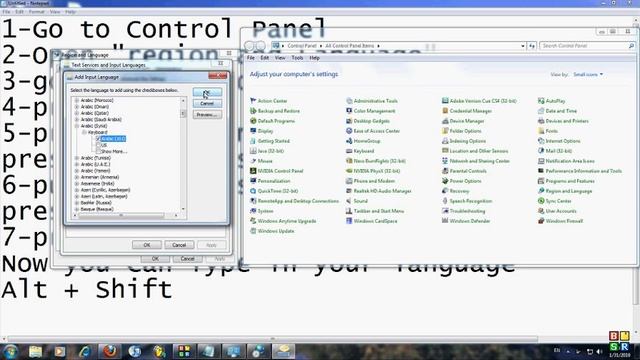640x360 pixels.
Task: Open Windows Firewall item
Action: [561, 221]
